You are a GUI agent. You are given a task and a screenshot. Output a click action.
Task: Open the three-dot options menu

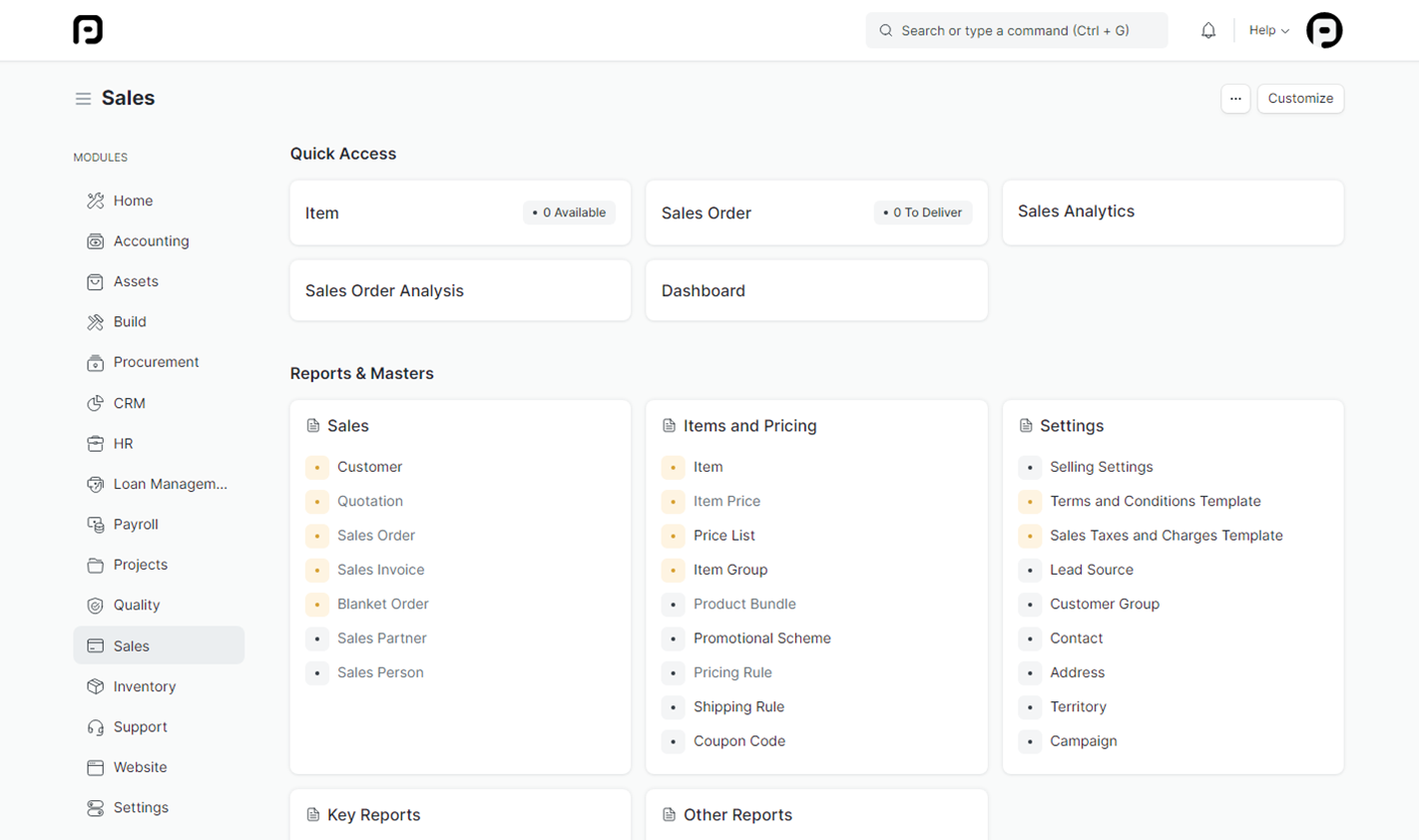pos(1235,99)
